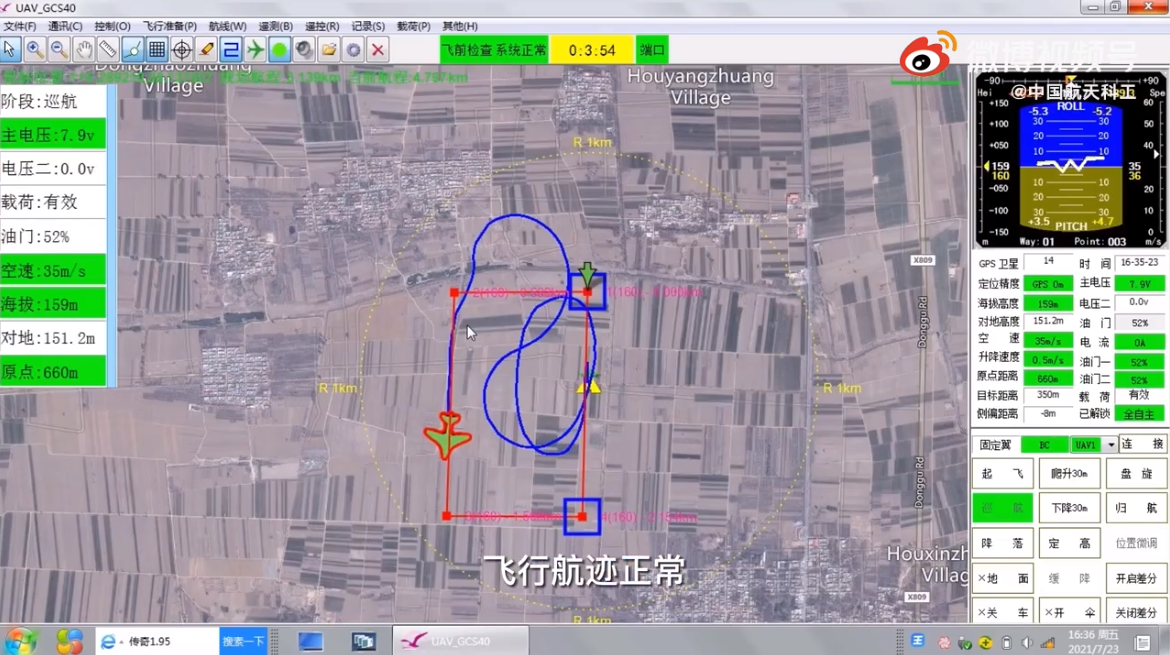Screen dimensions: 1170x655
Task: Open the 航线(W) menu
Action: (x=227, y=26)
